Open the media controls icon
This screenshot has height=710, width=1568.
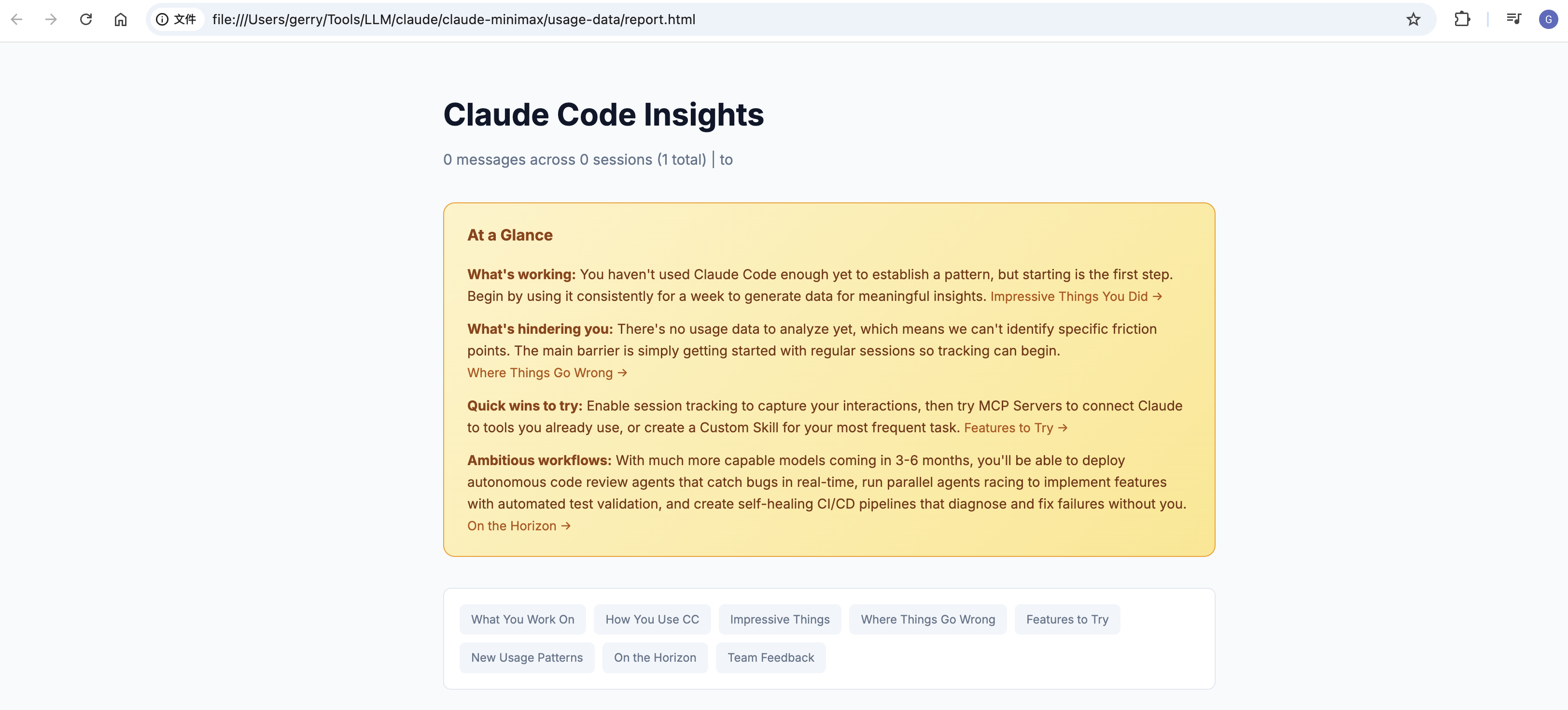[1513, 19]
